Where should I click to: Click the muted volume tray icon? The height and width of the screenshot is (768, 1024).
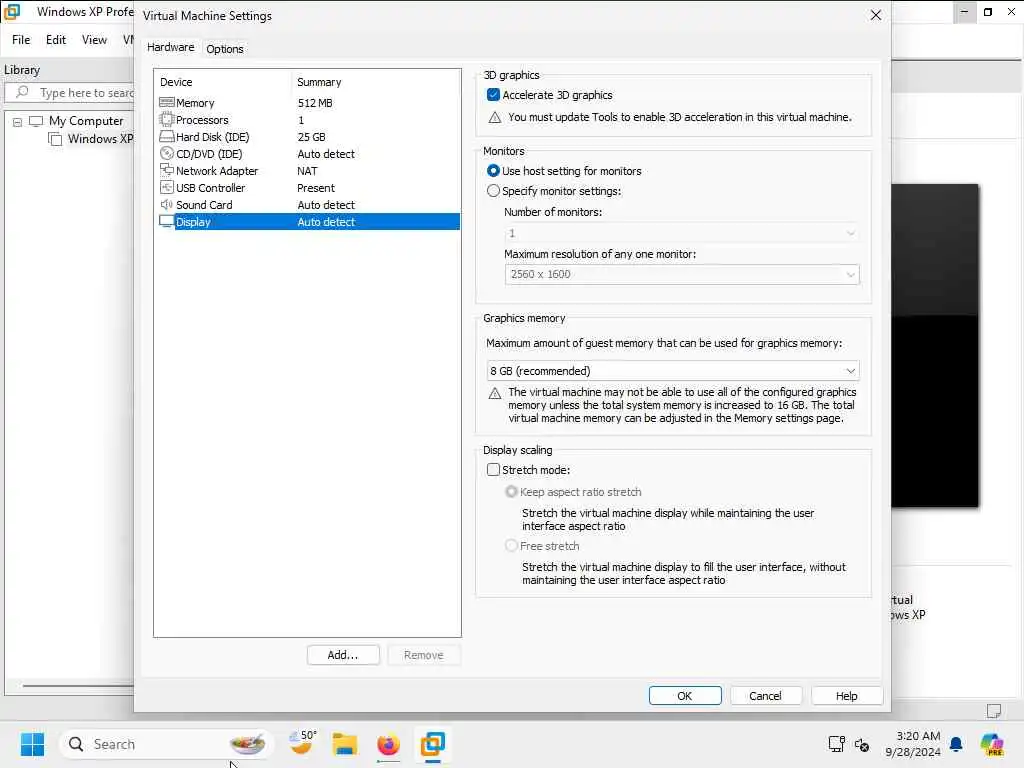point(862,744)
